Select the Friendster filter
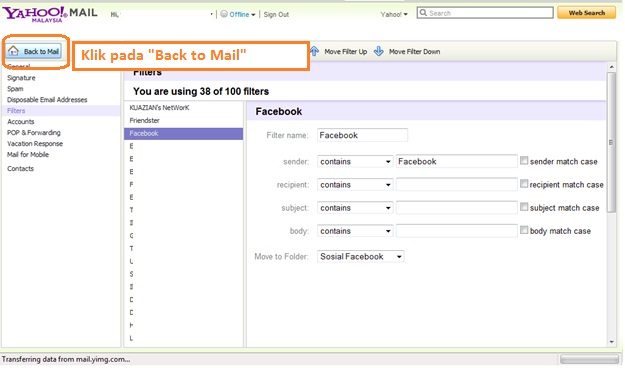The image size is (625, 368). coord(144,120)
